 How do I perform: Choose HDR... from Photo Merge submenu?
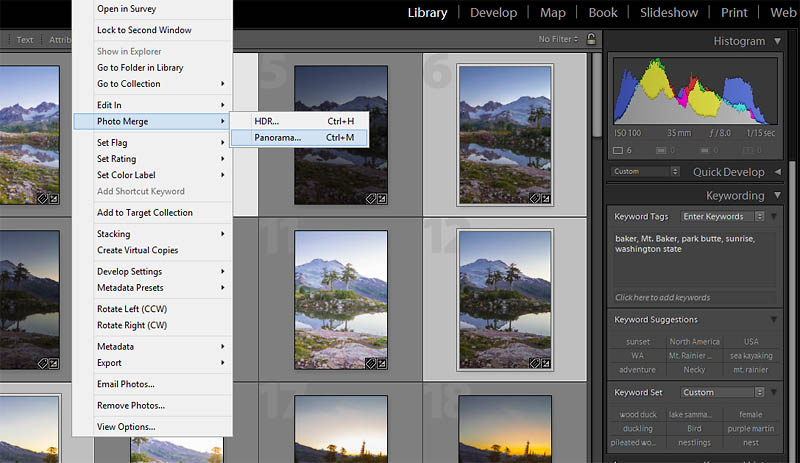299,121
